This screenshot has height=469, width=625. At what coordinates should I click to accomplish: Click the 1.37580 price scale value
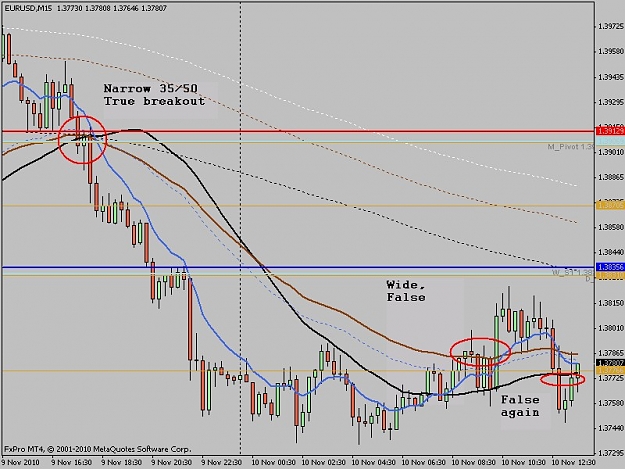click(611, 403)
